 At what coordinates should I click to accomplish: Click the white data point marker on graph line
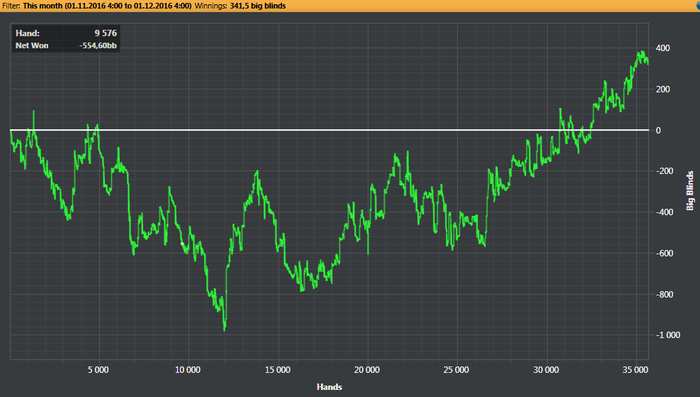(182, 244)
